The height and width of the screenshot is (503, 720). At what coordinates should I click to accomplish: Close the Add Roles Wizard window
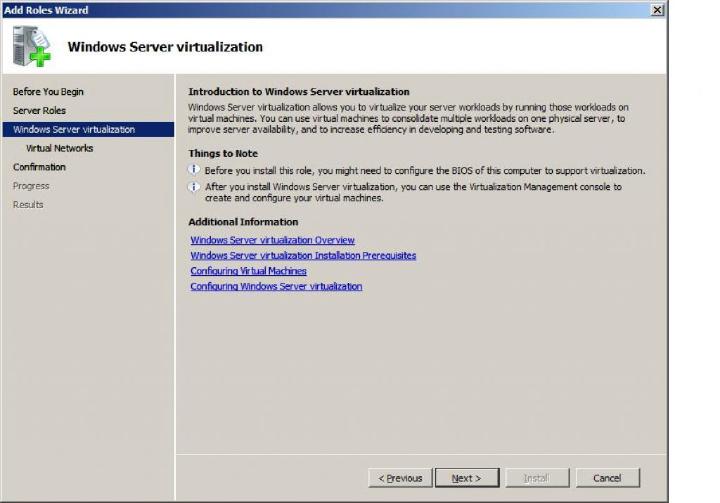(658, 10)
